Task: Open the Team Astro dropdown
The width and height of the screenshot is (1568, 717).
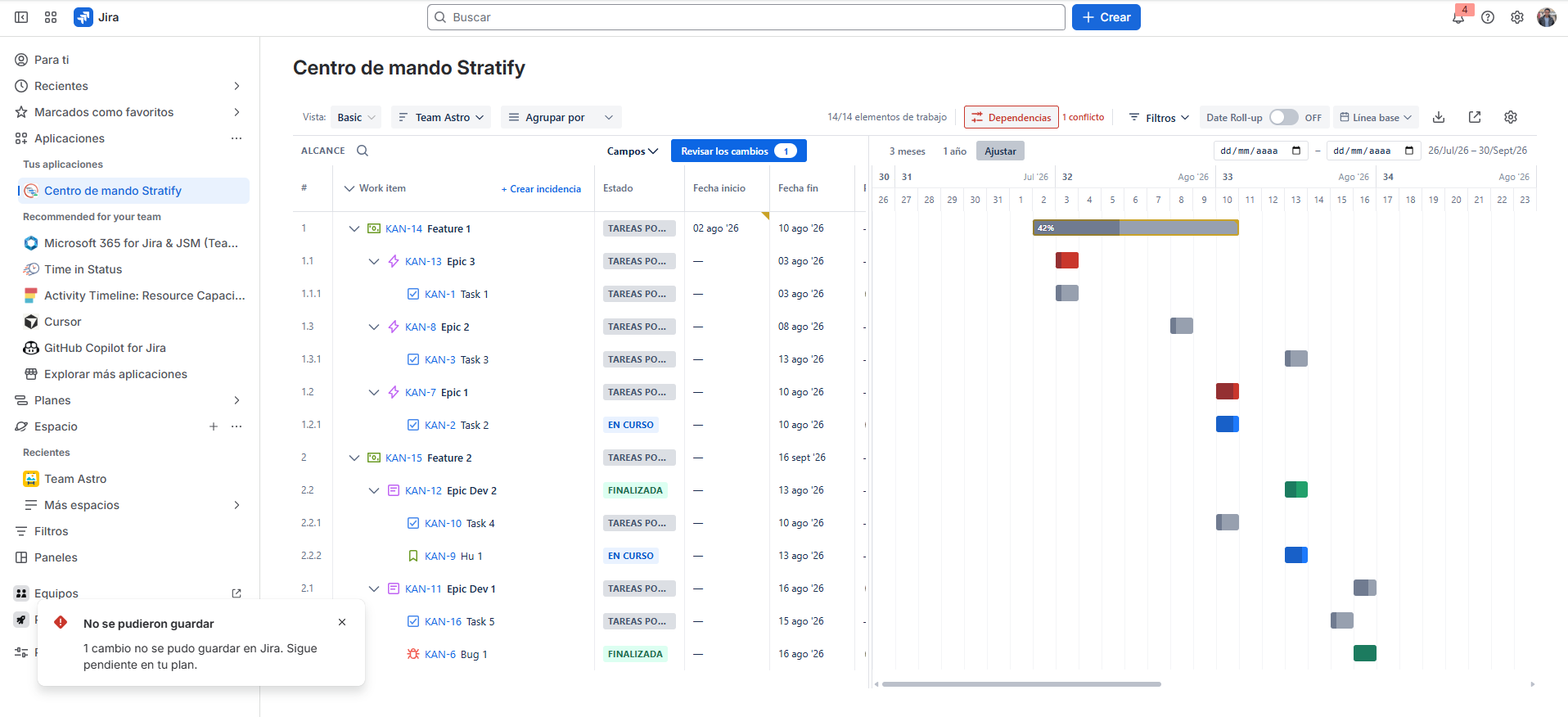Action: tap(441, 117)
